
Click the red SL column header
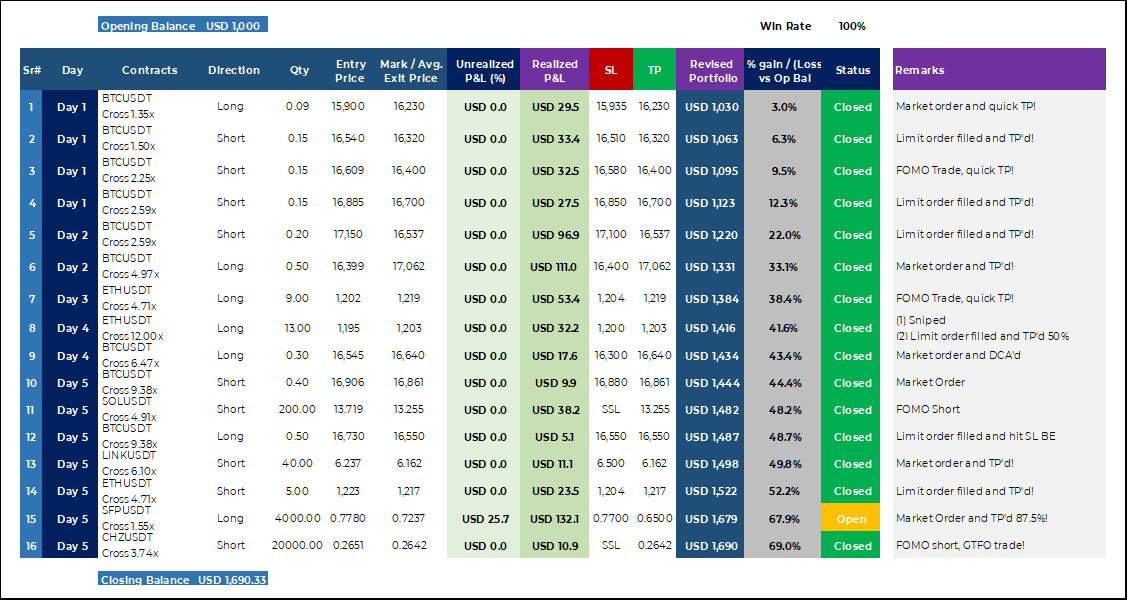pyautogui.click(x=611, y=70)
